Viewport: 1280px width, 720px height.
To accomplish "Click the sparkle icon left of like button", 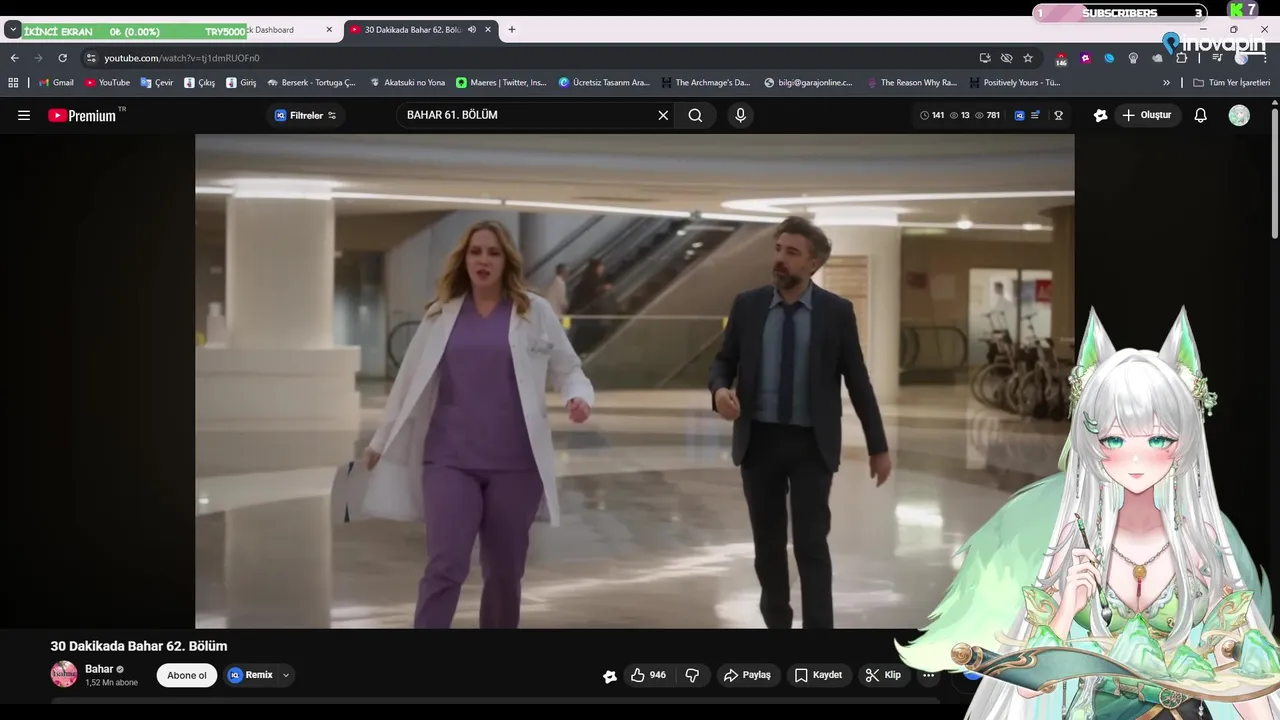I will [610, 676].
